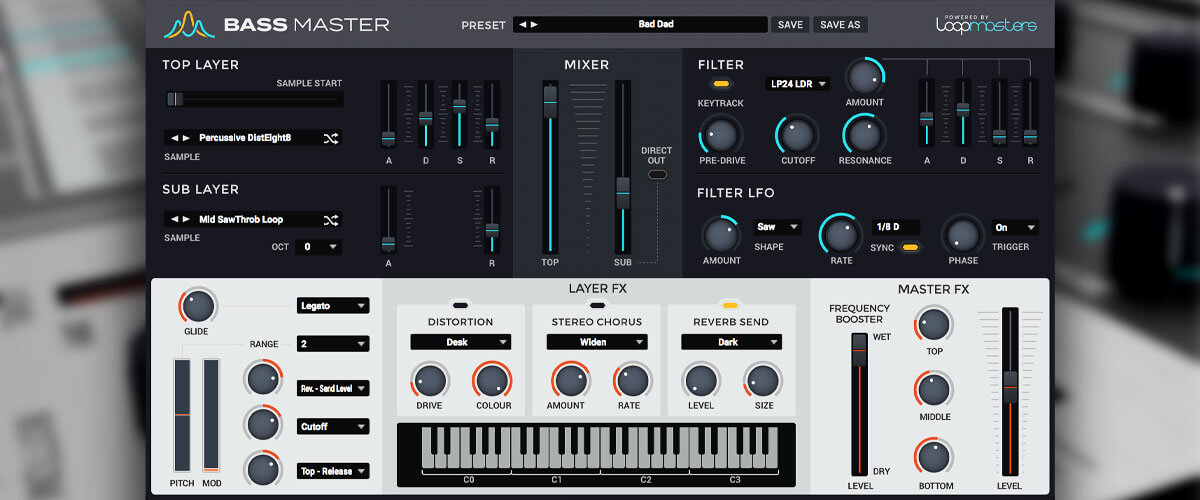Disable the Reverb Send effect switch

point(731,304)
